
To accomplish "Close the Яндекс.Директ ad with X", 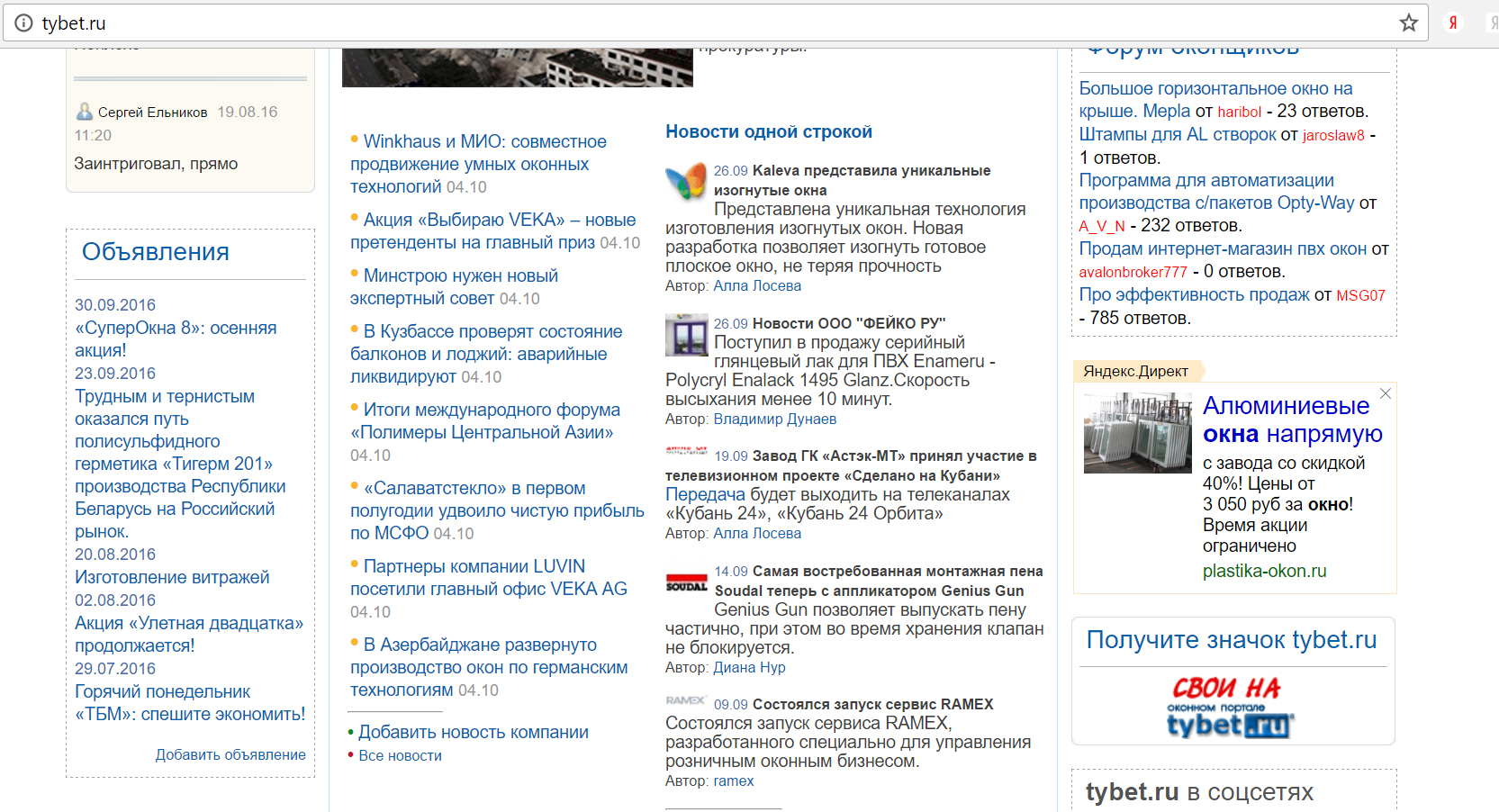I will point(1386,393).
